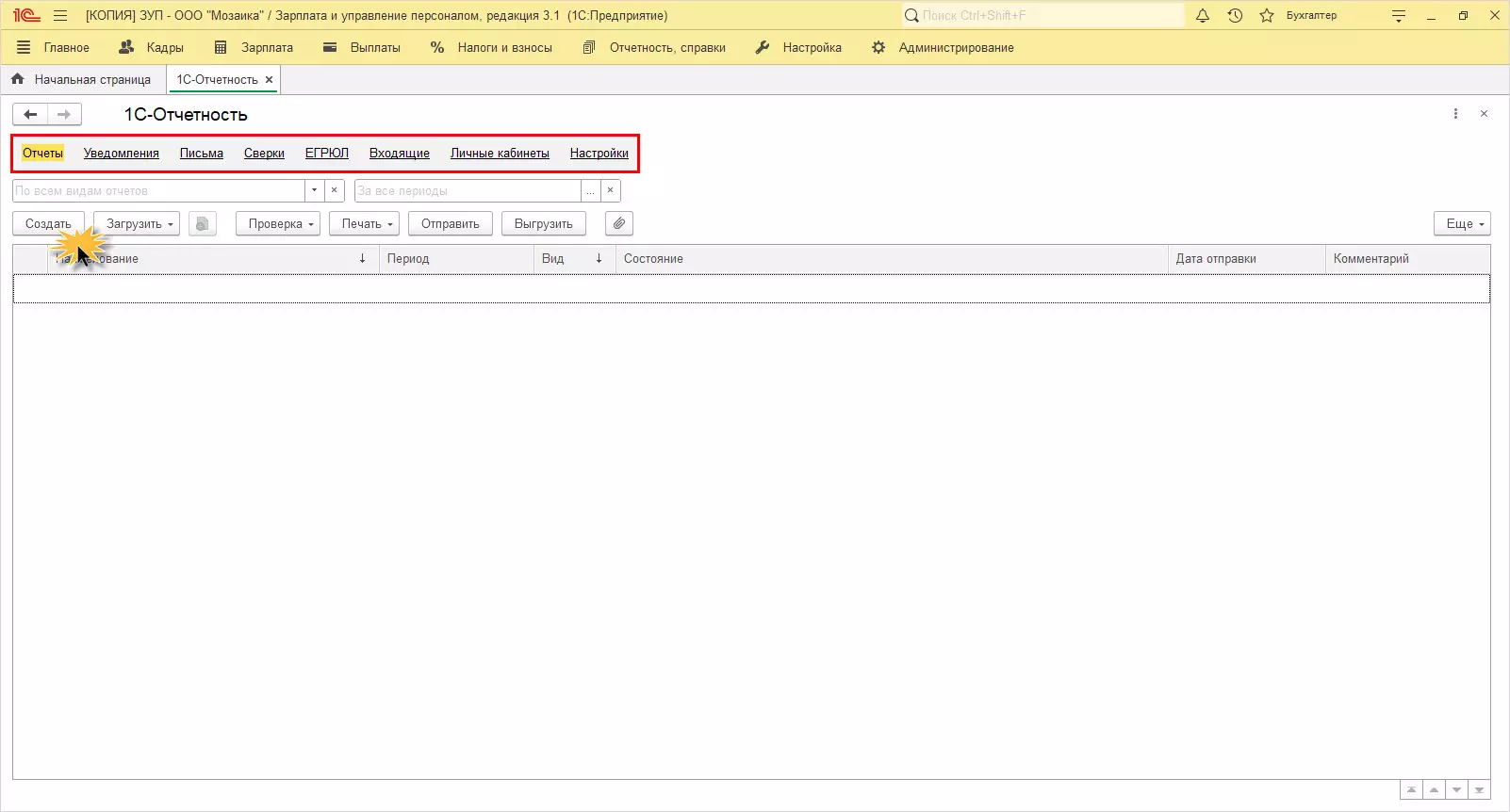Focus the search field Поиск Ctrl+Shift+F
This screenshot has width=1510, height=812.
1042,16
